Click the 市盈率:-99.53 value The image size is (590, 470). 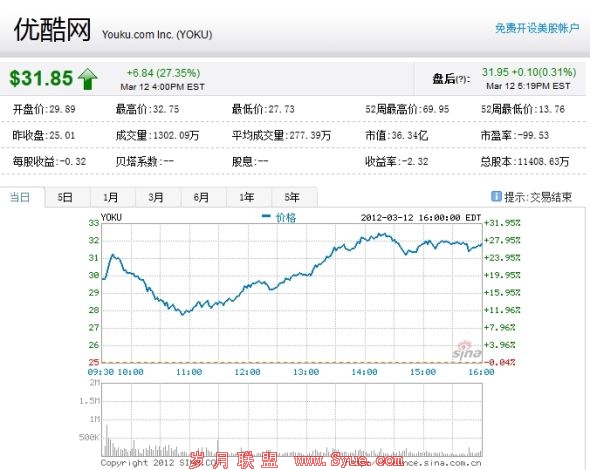[515, 135]
